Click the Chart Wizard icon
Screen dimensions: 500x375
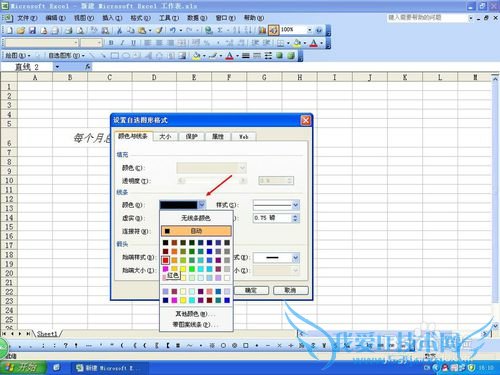click(262, 30)
